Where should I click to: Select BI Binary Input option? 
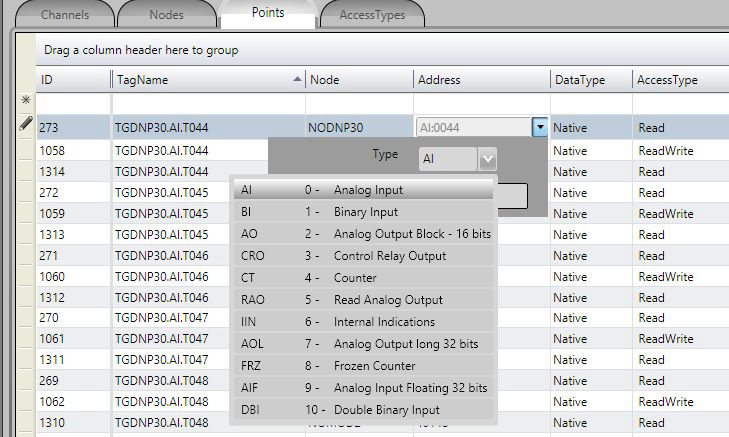point(362,212)
